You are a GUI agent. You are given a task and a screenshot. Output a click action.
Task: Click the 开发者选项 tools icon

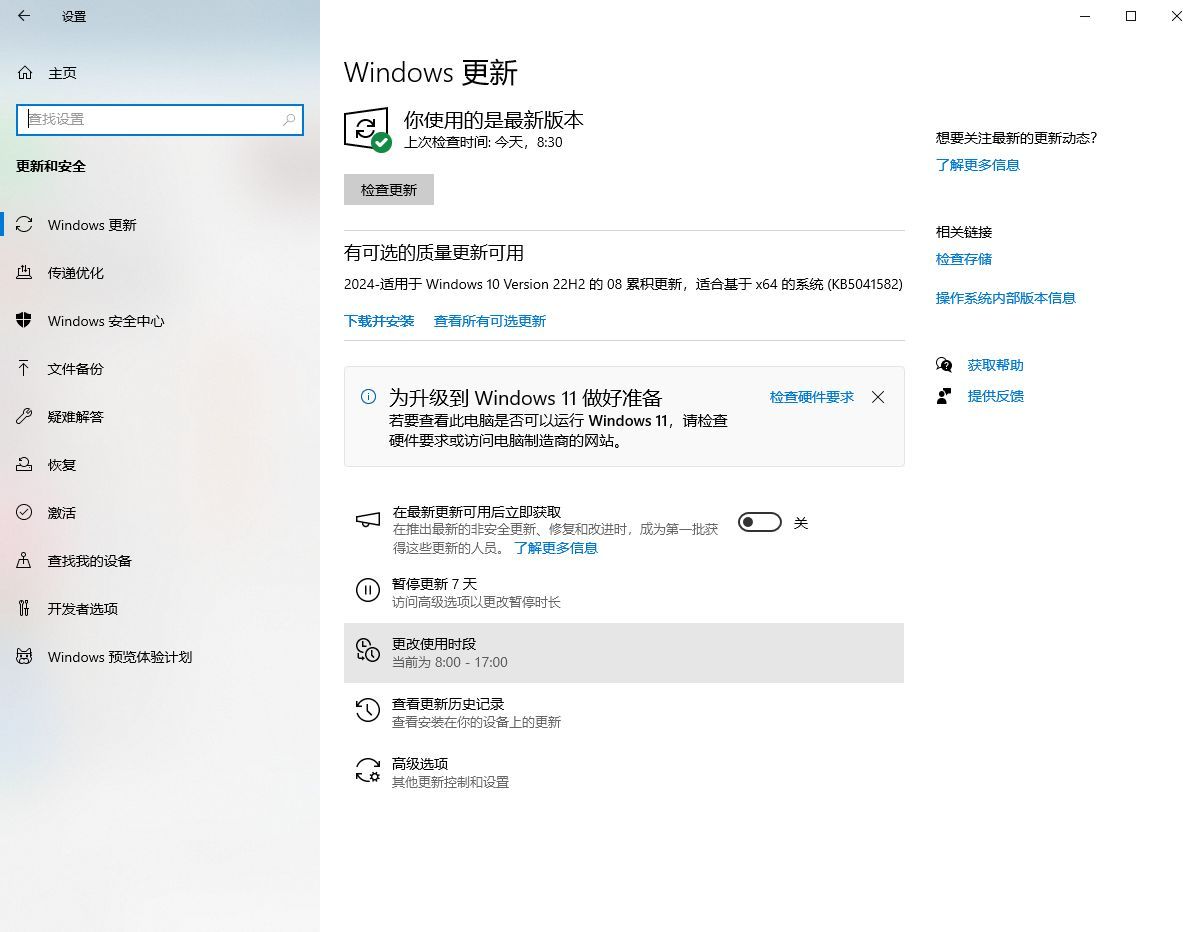[25, 609]
